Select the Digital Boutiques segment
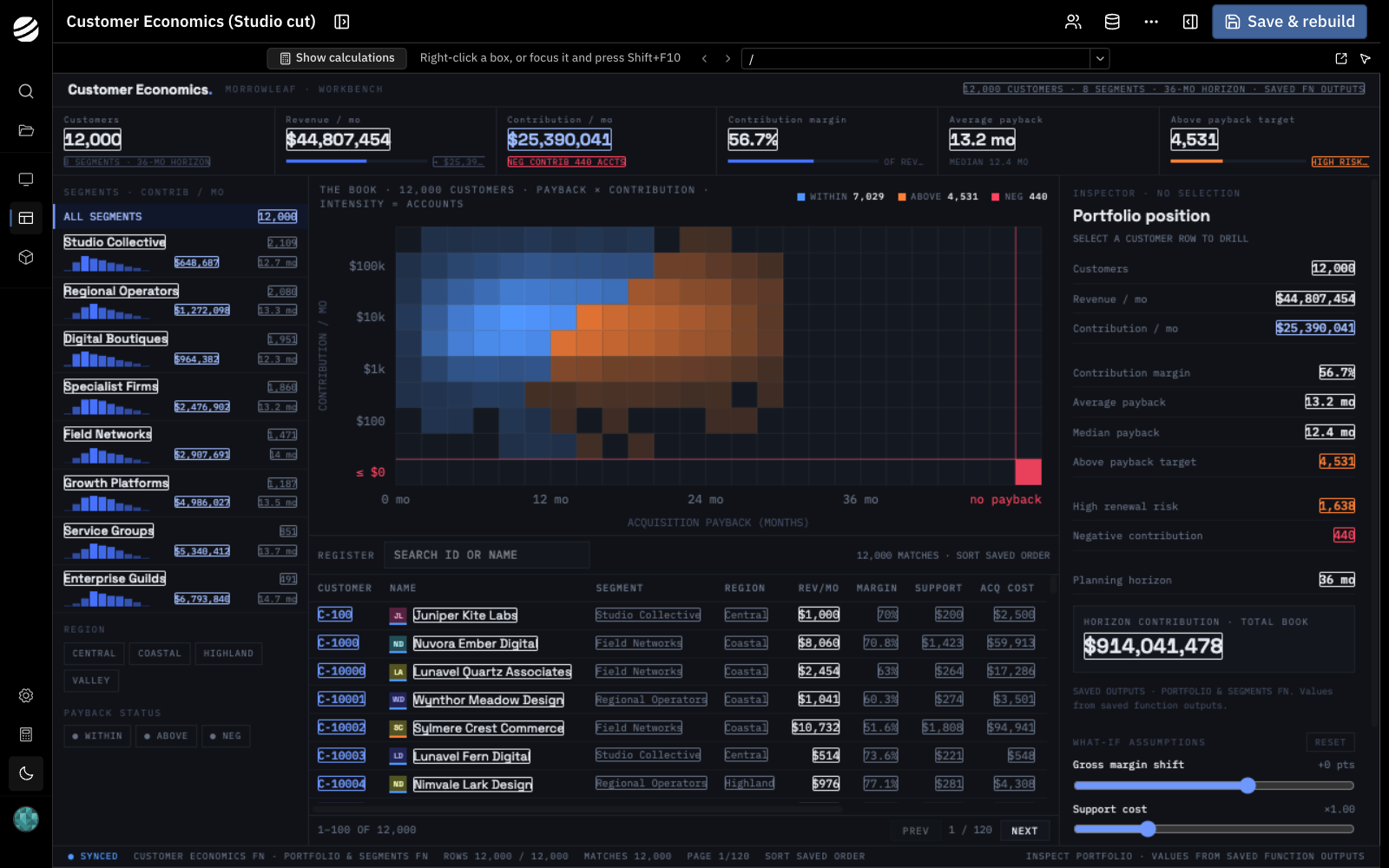 coord(180,349)
